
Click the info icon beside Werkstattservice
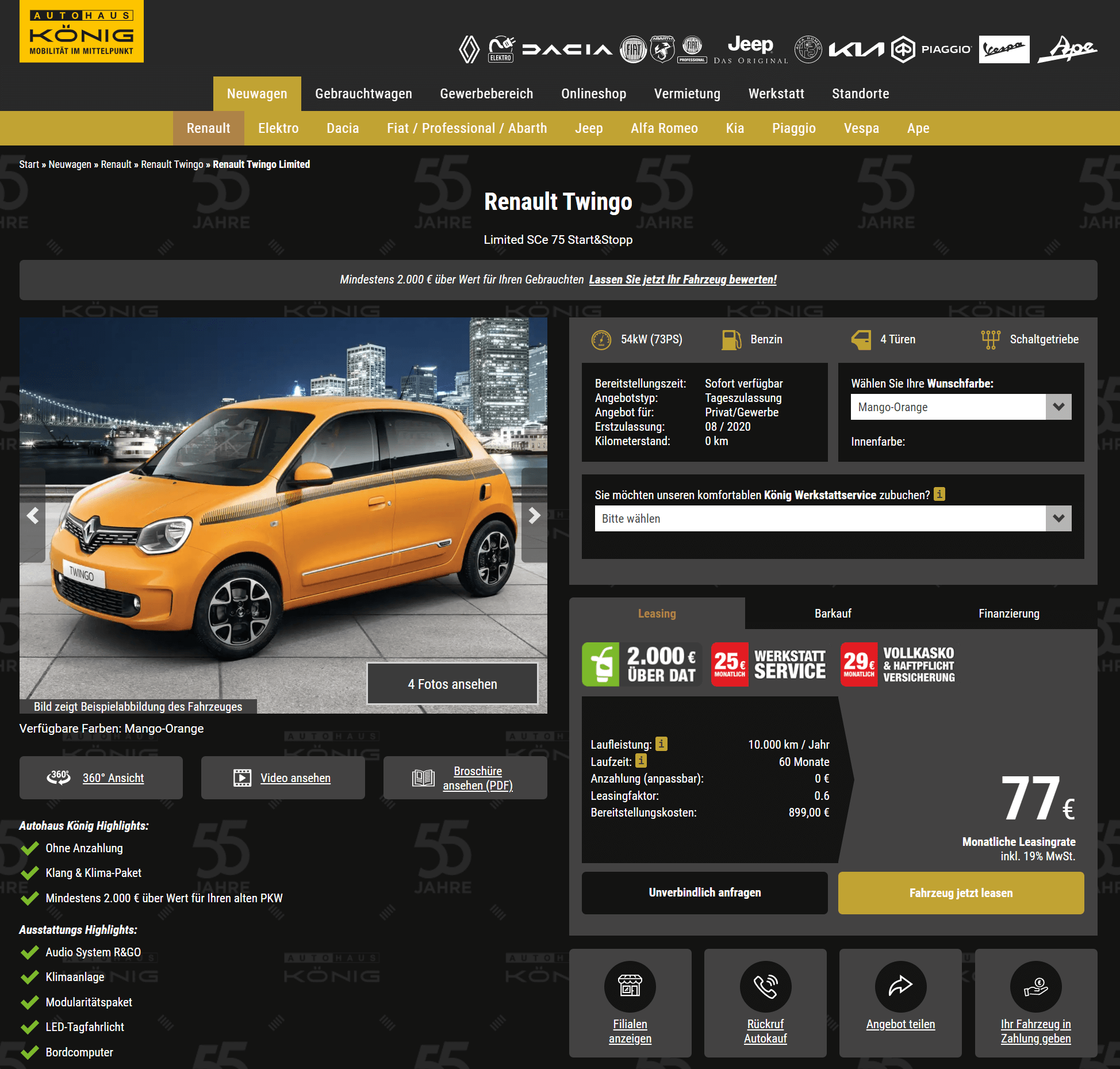[939, 494]
